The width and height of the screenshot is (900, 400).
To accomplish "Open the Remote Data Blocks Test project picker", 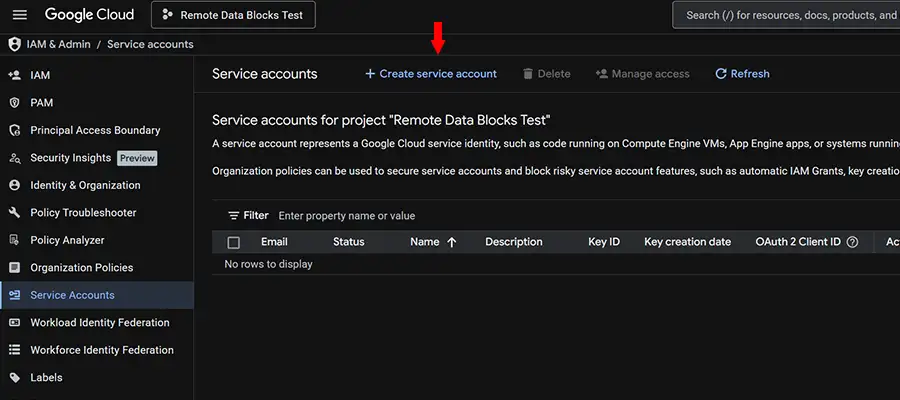I will coord(233,15).
